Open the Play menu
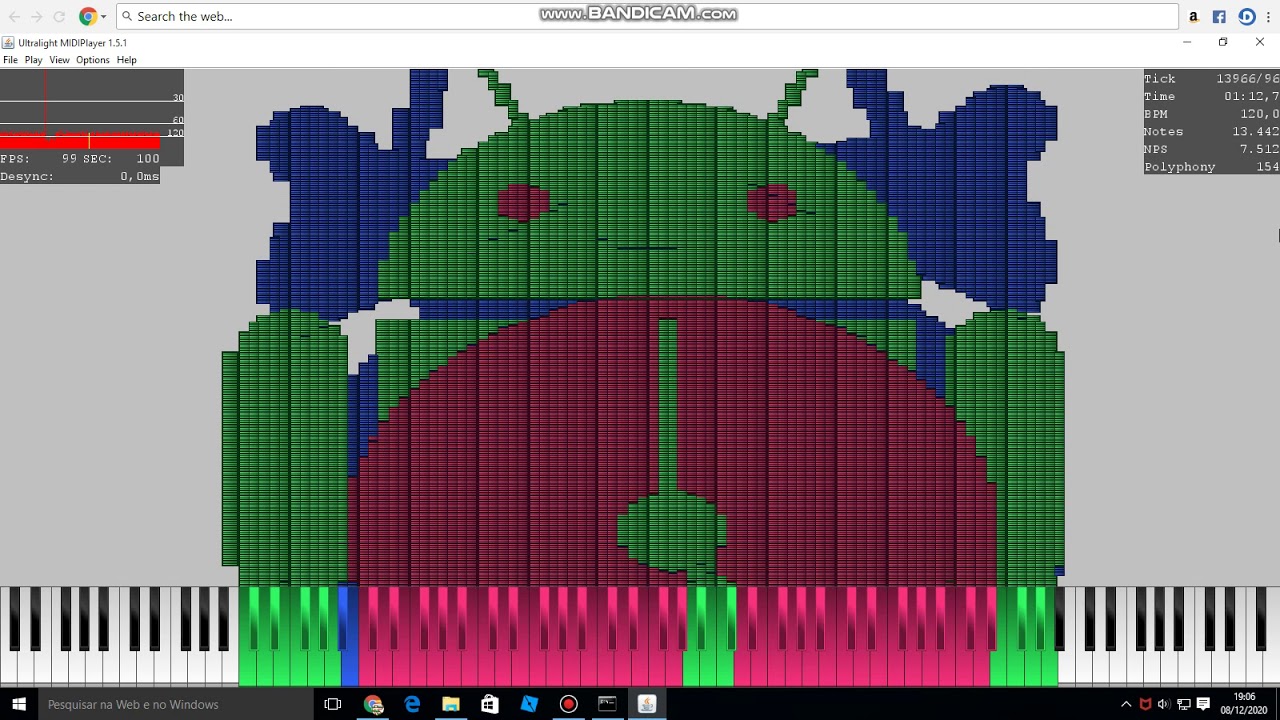Image resolution: width=1280 pixels, height=720 pixels. [34, 60]
